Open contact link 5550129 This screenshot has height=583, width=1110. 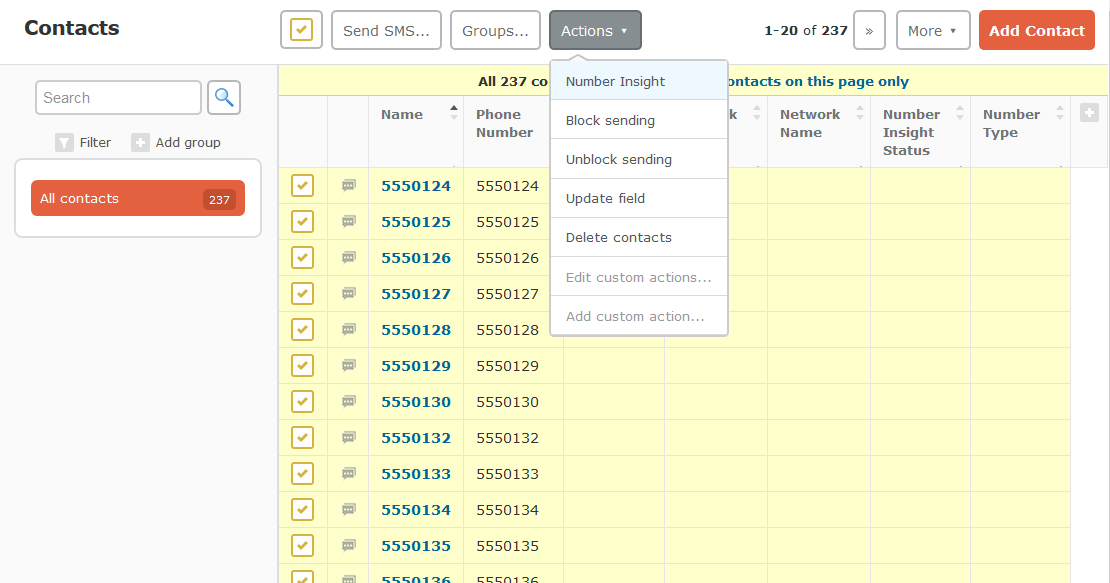click(x=416, y=366)
